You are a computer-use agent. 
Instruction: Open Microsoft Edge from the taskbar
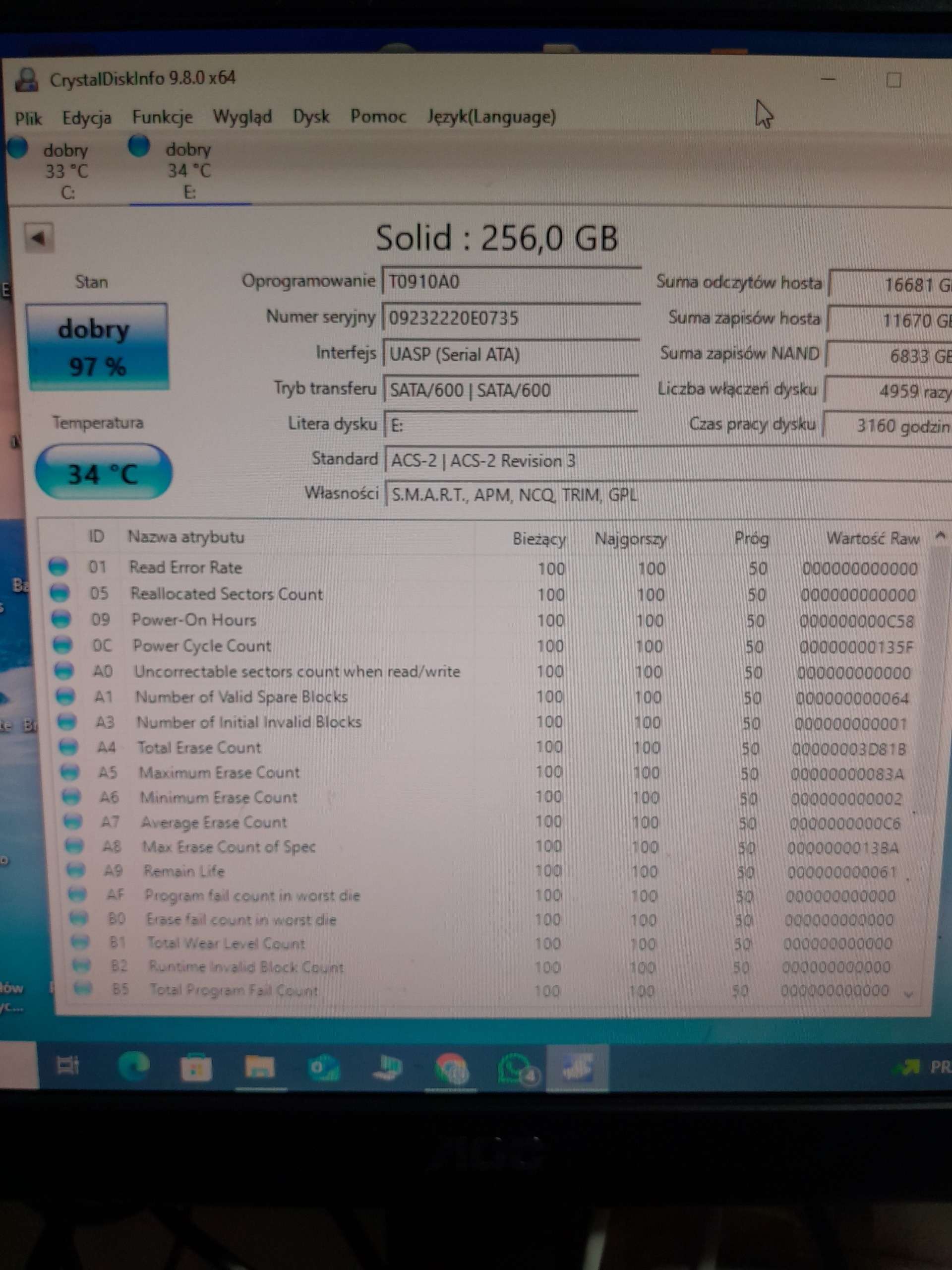(x=134, y=1067)
